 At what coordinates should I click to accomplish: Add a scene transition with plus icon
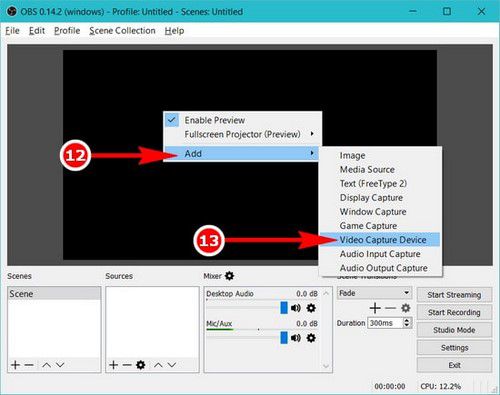(375, 308)
